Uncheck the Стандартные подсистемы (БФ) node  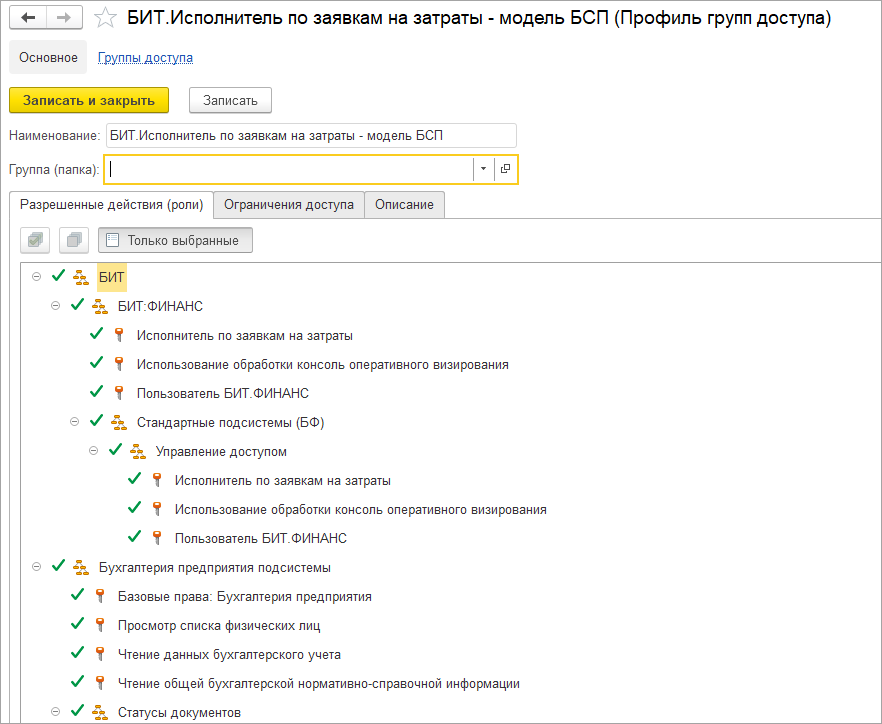point(97,421)
